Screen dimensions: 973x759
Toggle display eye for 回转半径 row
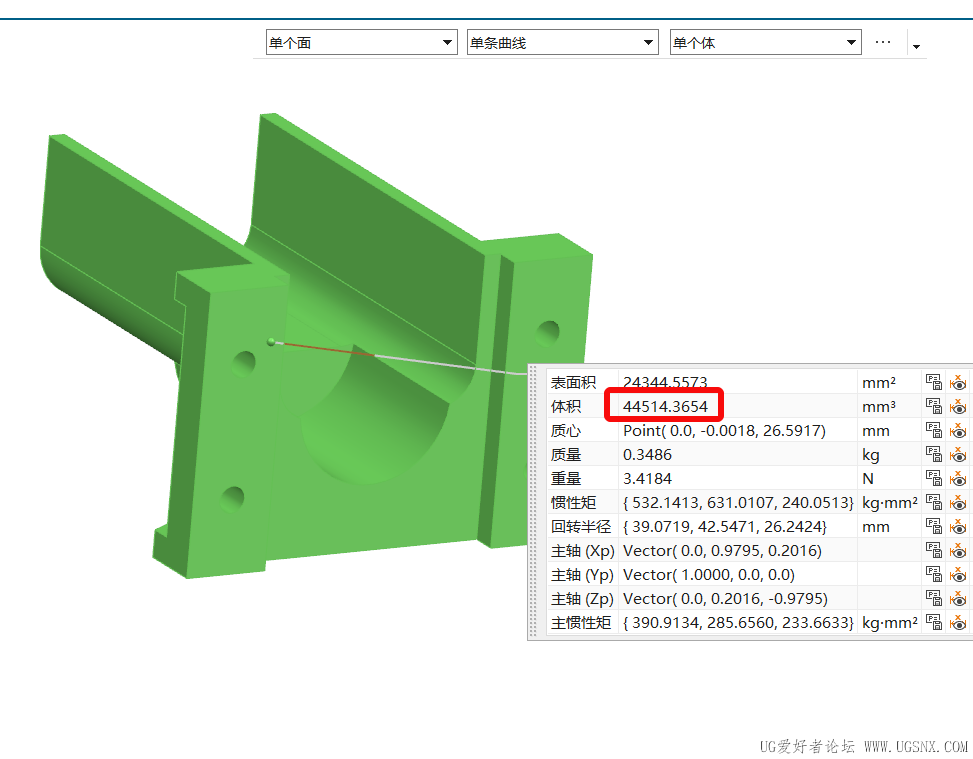click(958, 526)
